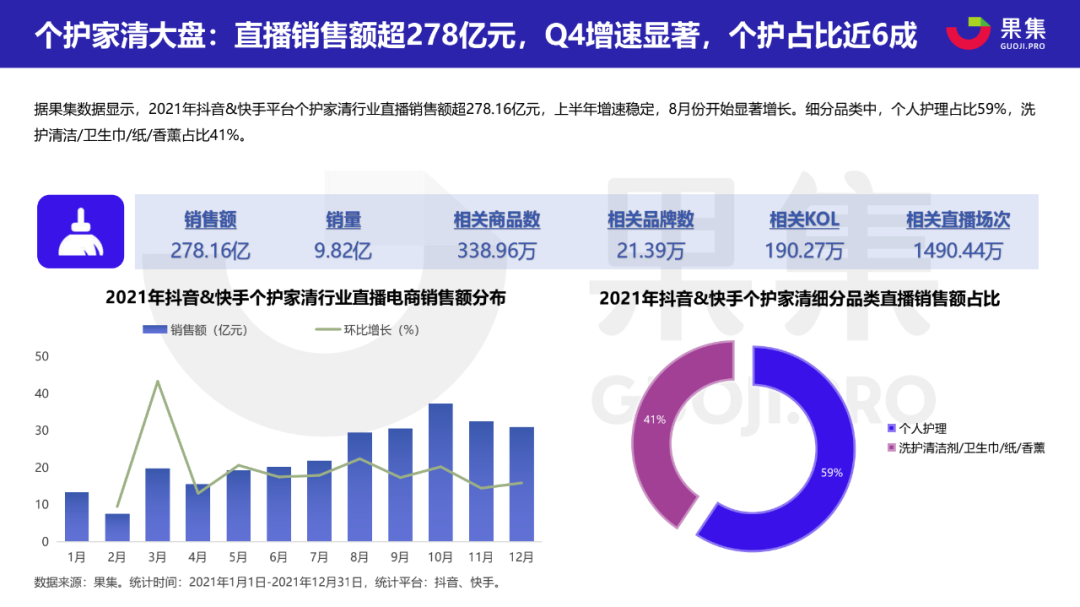Click the 10月 axis label
Image resolution: width=1080 pixels, height=607 pixels.
[x=440, y=557]
